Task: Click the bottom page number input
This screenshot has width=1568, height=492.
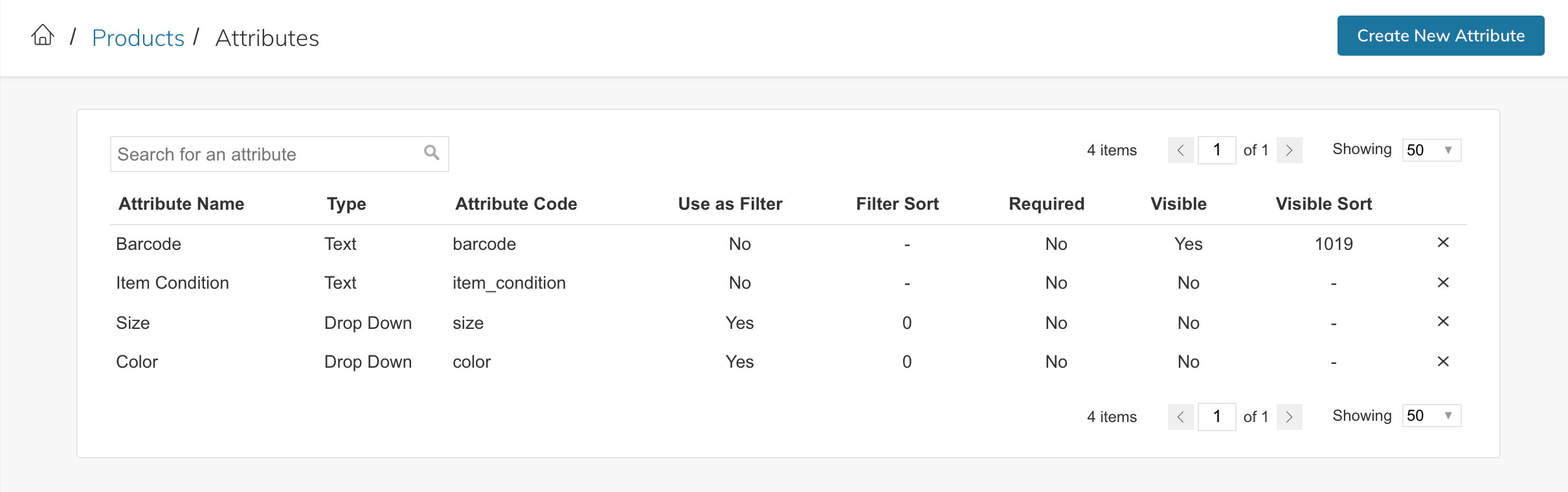Action: (1216, 416)
